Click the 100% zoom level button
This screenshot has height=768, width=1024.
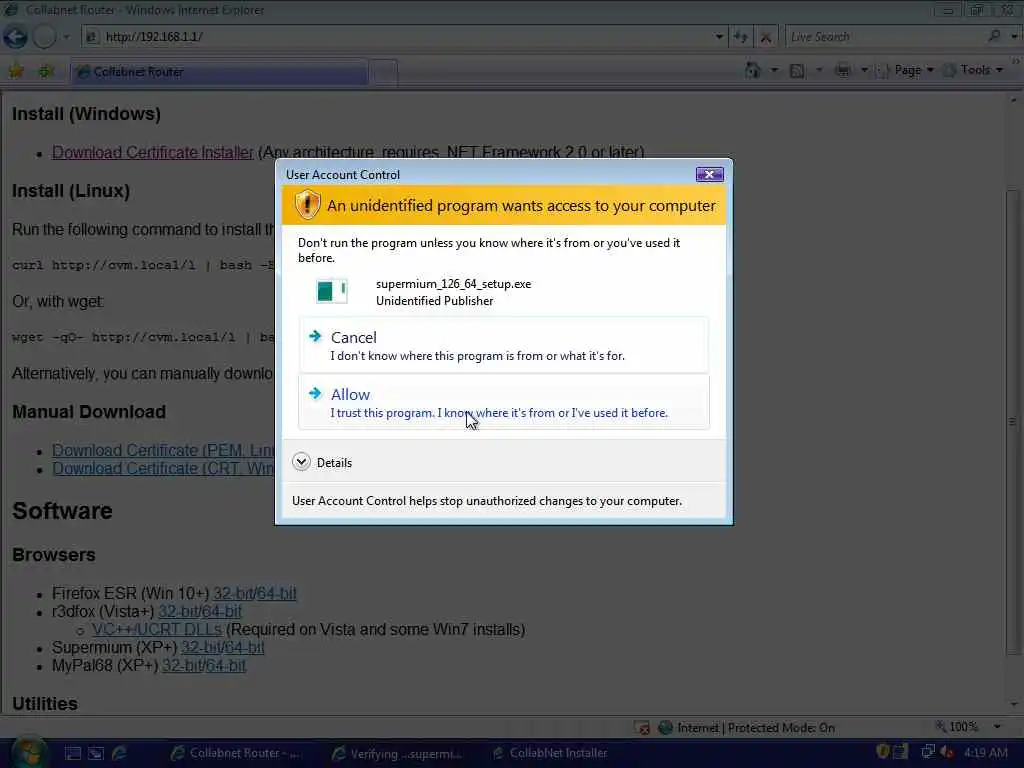(957, 727)
